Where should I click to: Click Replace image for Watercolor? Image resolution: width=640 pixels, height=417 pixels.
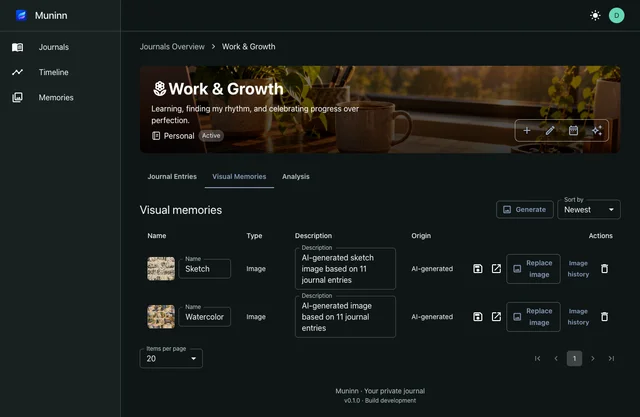(x=533, y=317)
